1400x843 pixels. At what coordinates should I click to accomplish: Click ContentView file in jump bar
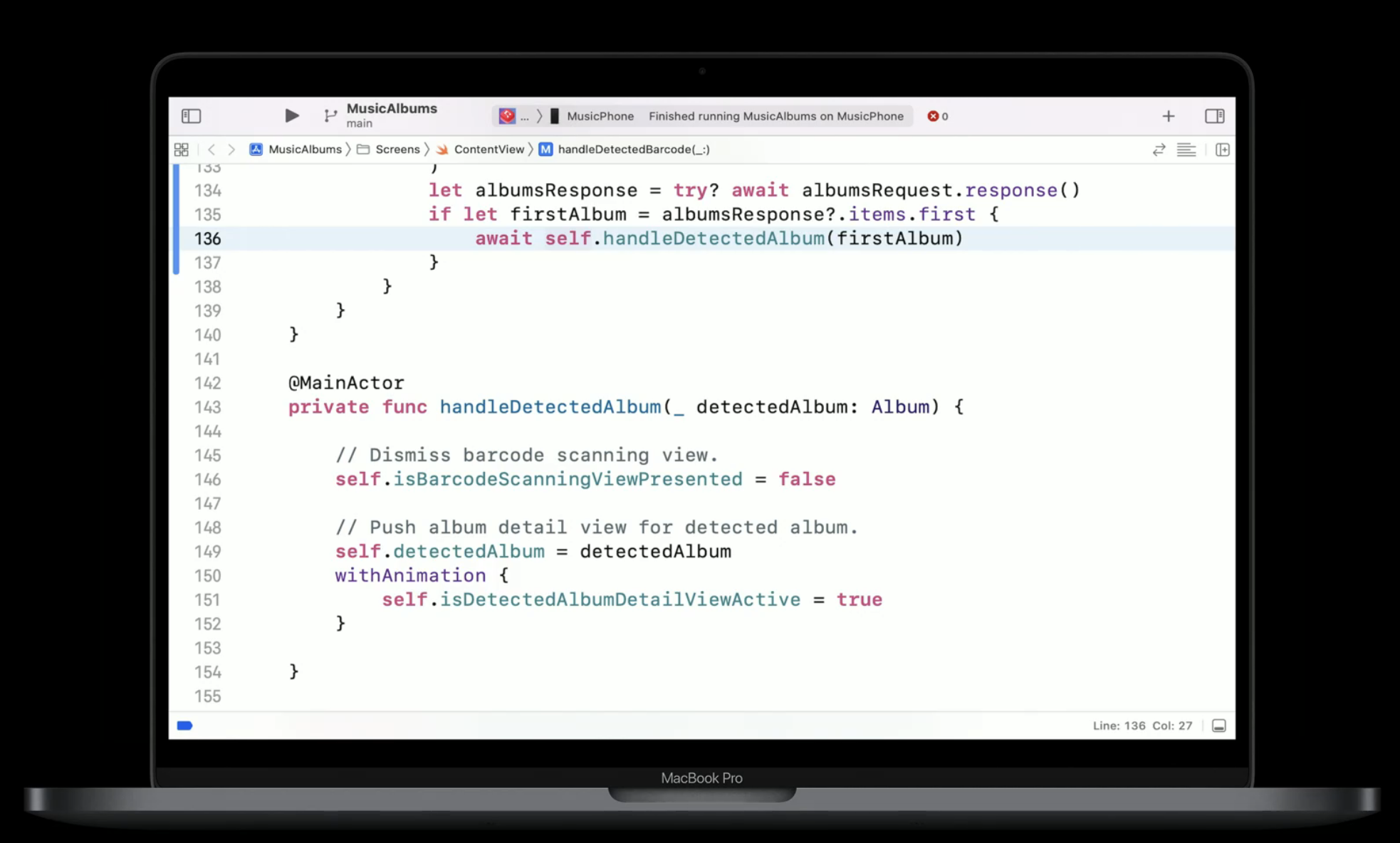coord(488,150)
